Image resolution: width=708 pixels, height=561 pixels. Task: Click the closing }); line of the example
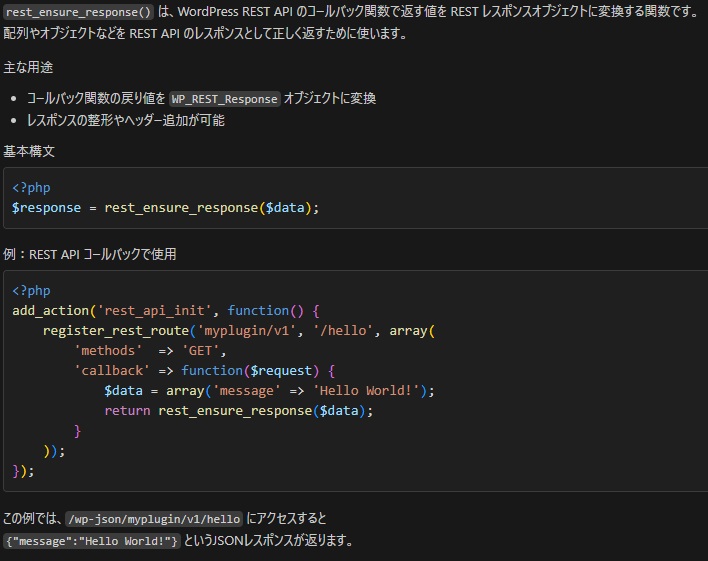23,471
